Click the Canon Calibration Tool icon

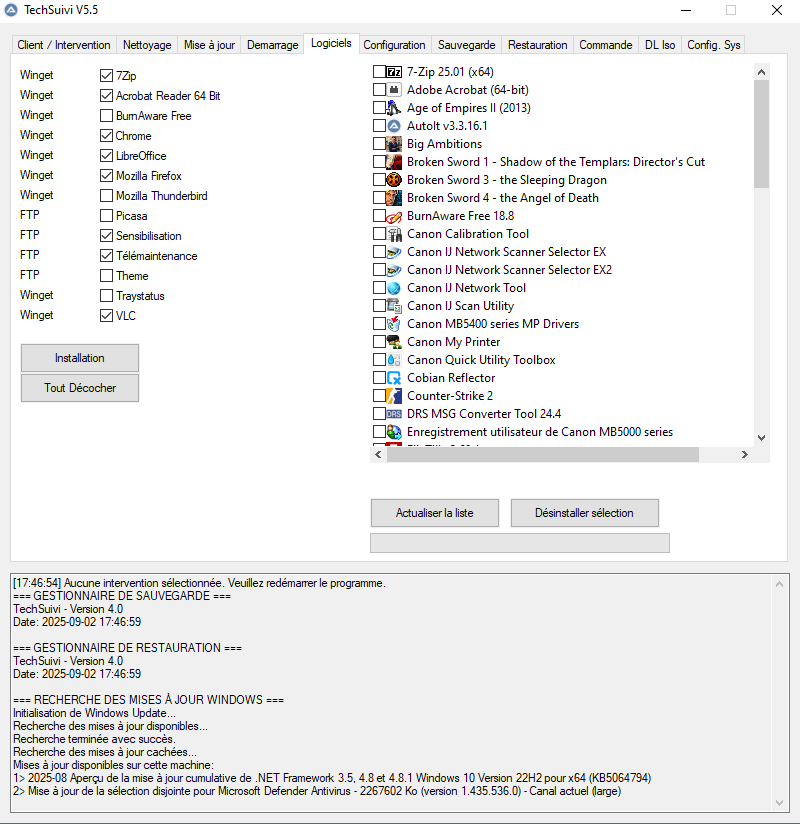391,234
